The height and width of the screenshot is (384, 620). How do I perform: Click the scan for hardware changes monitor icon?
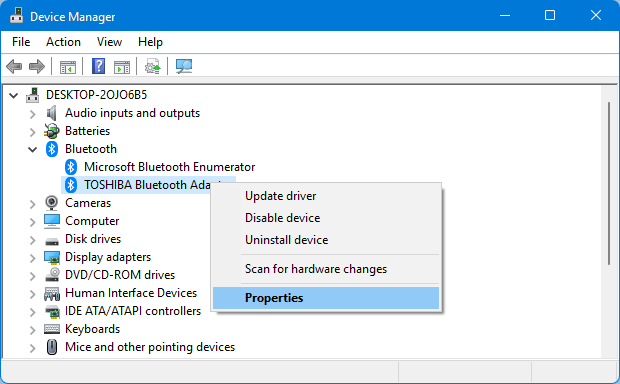(184, 66)
